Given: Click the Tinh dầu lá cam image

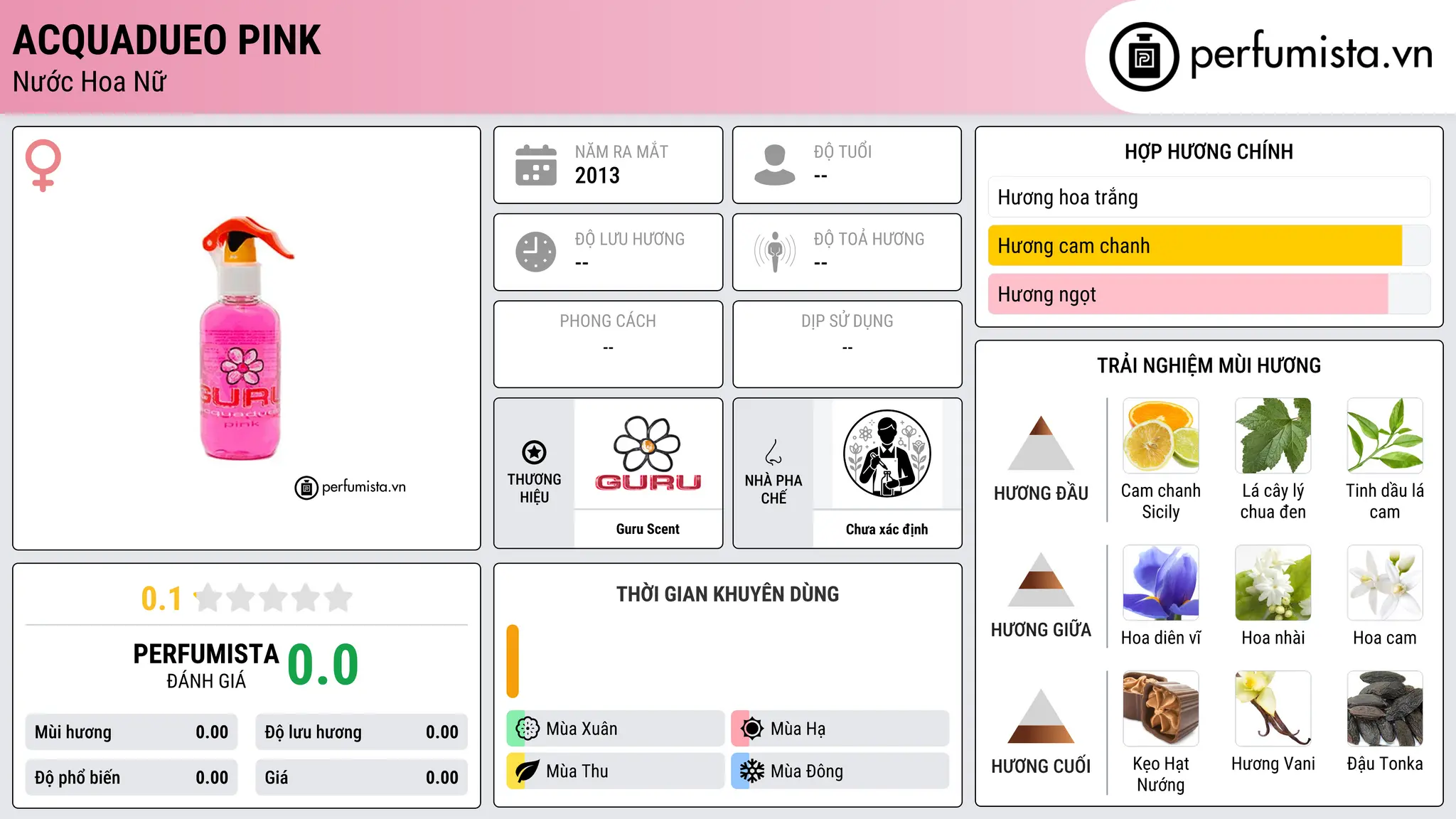Looking at the screenshot, I should [x=1385, y=436].
